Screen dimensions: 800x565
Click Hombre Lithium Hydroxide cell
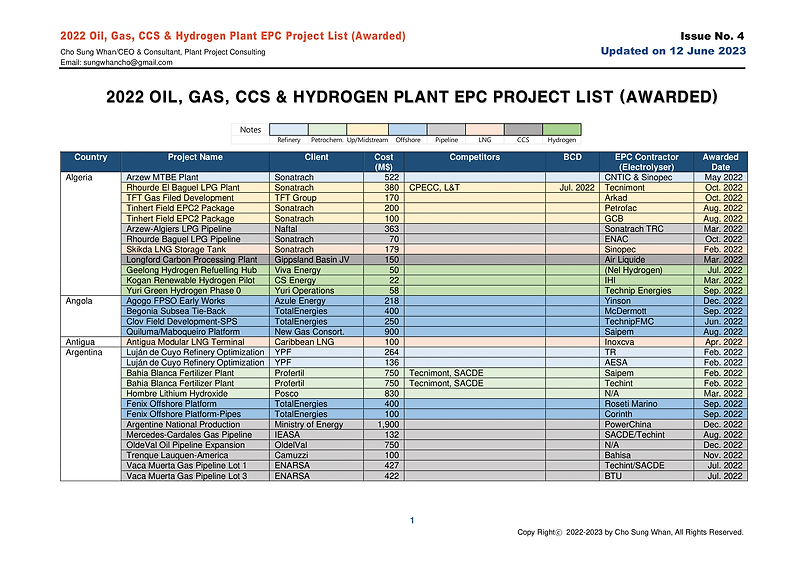[195, 394]
